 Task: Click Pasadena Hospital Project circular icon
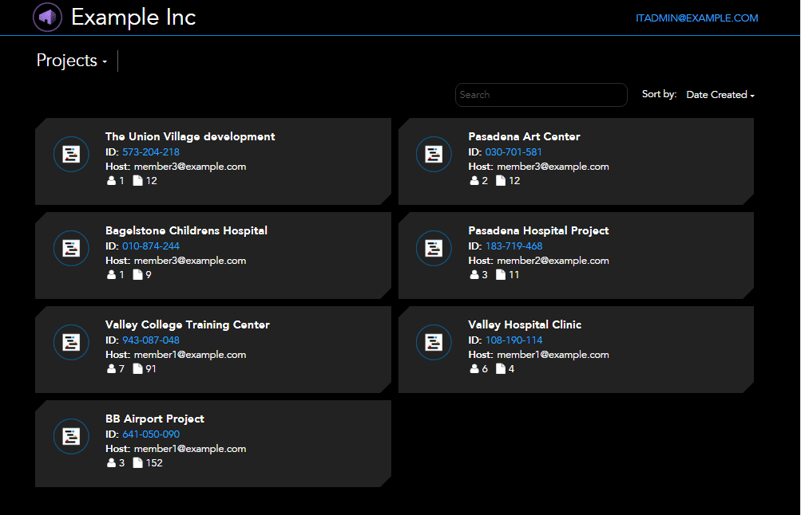pyautogui.click(x=434, y=248)
